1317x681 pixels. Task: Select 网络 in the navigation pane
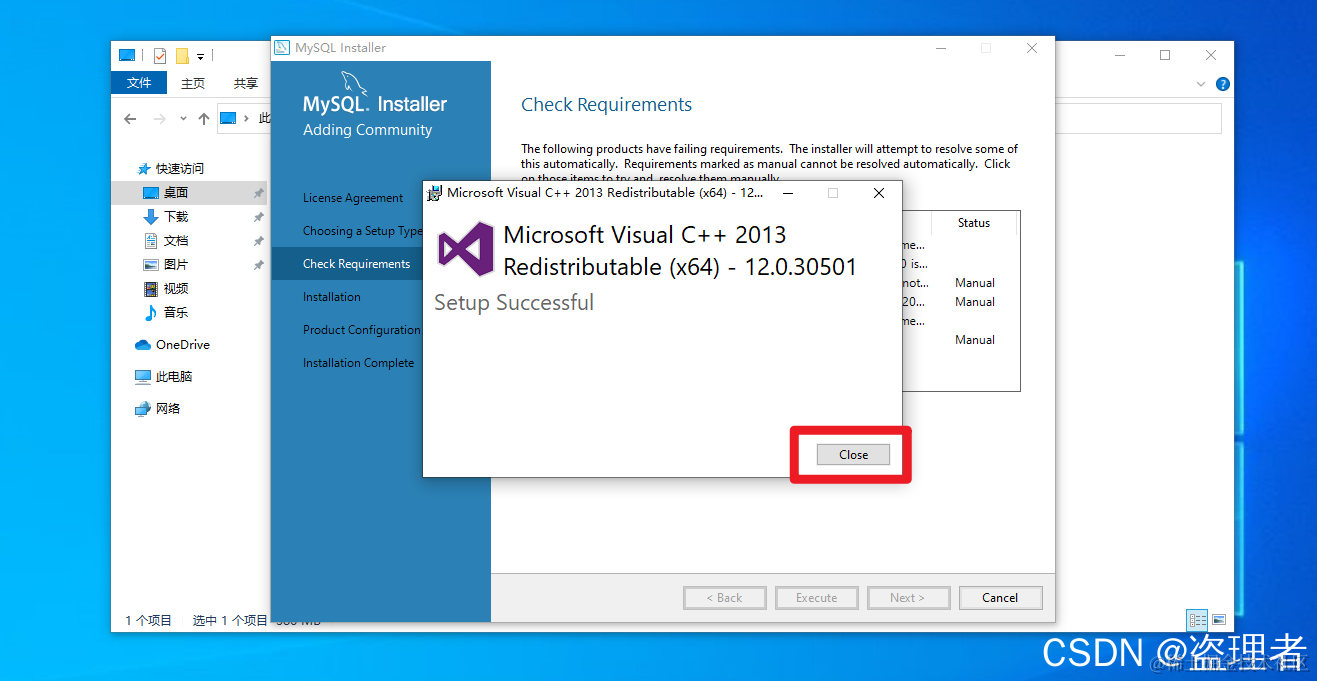(168, 409)
